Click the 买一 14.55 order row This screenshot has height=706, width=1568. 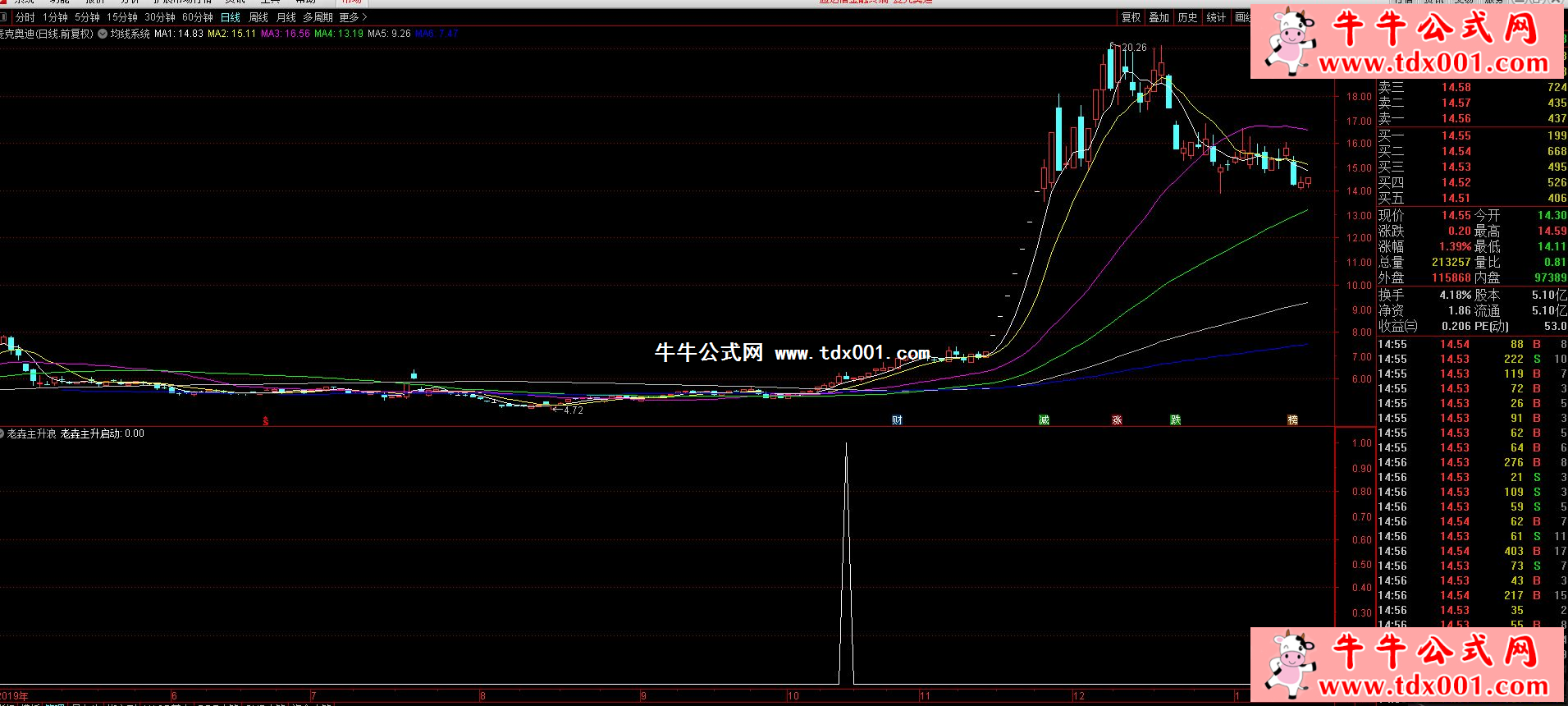[x=1472, y=135]
